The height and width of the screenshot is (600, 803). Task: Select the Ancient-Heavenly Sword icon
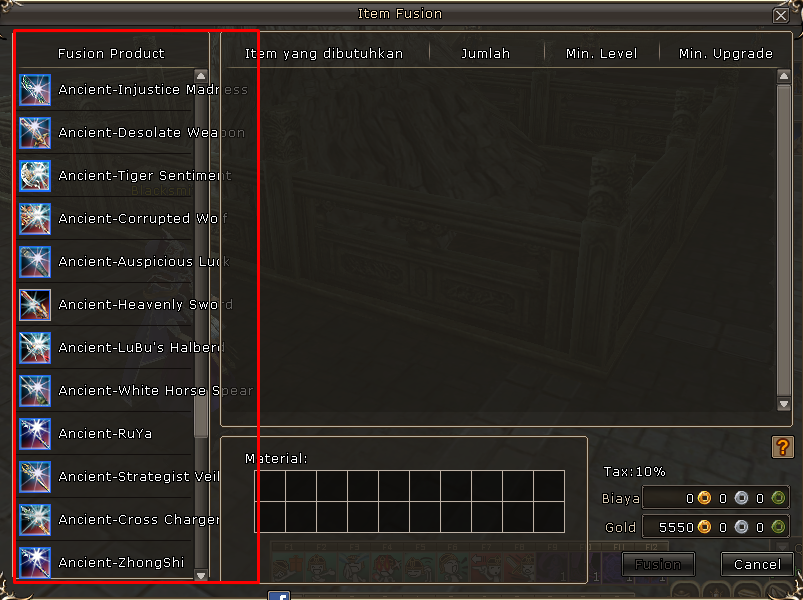[x=35, y=305]
